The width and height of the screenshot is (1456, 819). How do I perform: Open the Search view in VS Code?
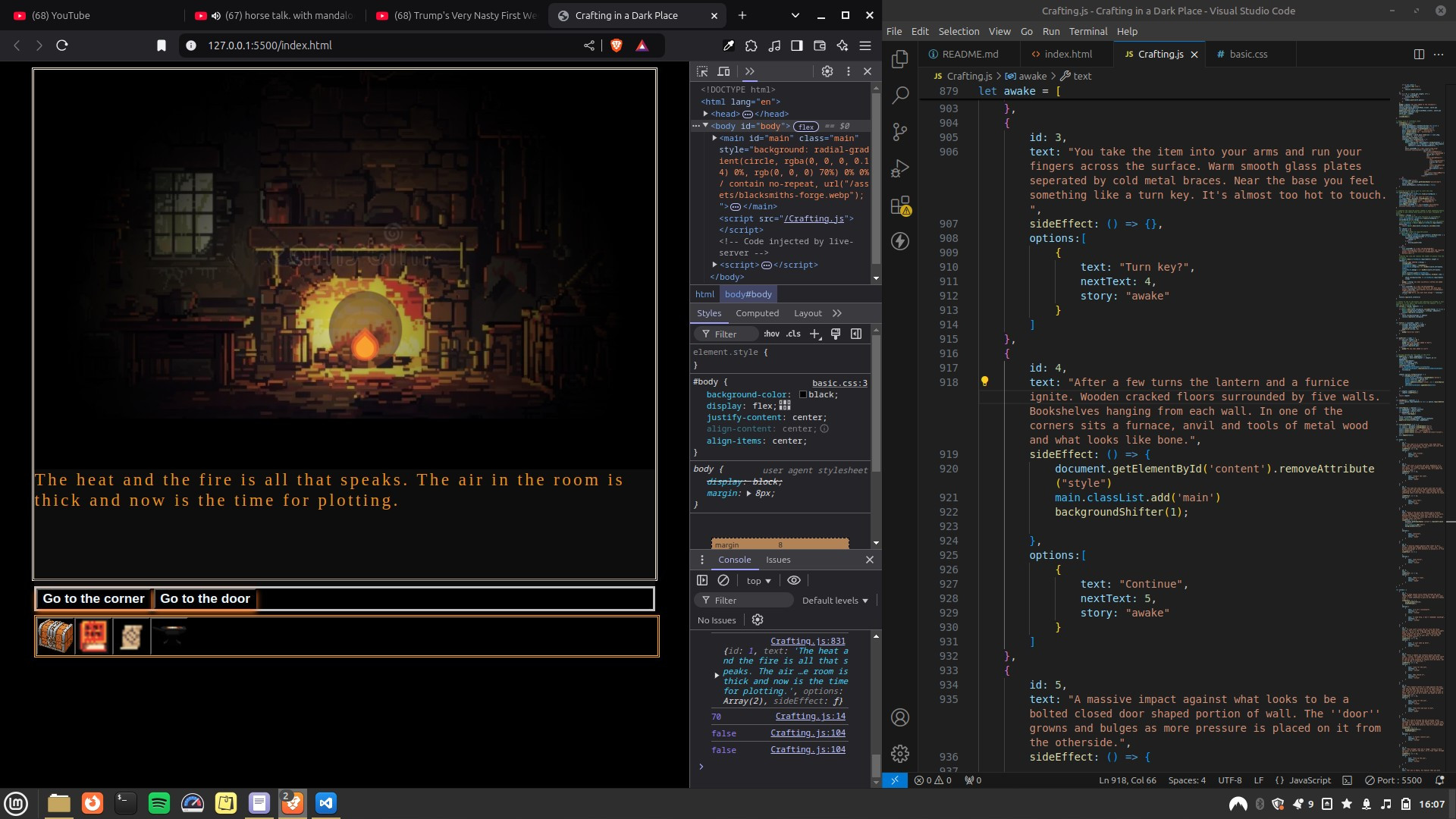point(900,96)
